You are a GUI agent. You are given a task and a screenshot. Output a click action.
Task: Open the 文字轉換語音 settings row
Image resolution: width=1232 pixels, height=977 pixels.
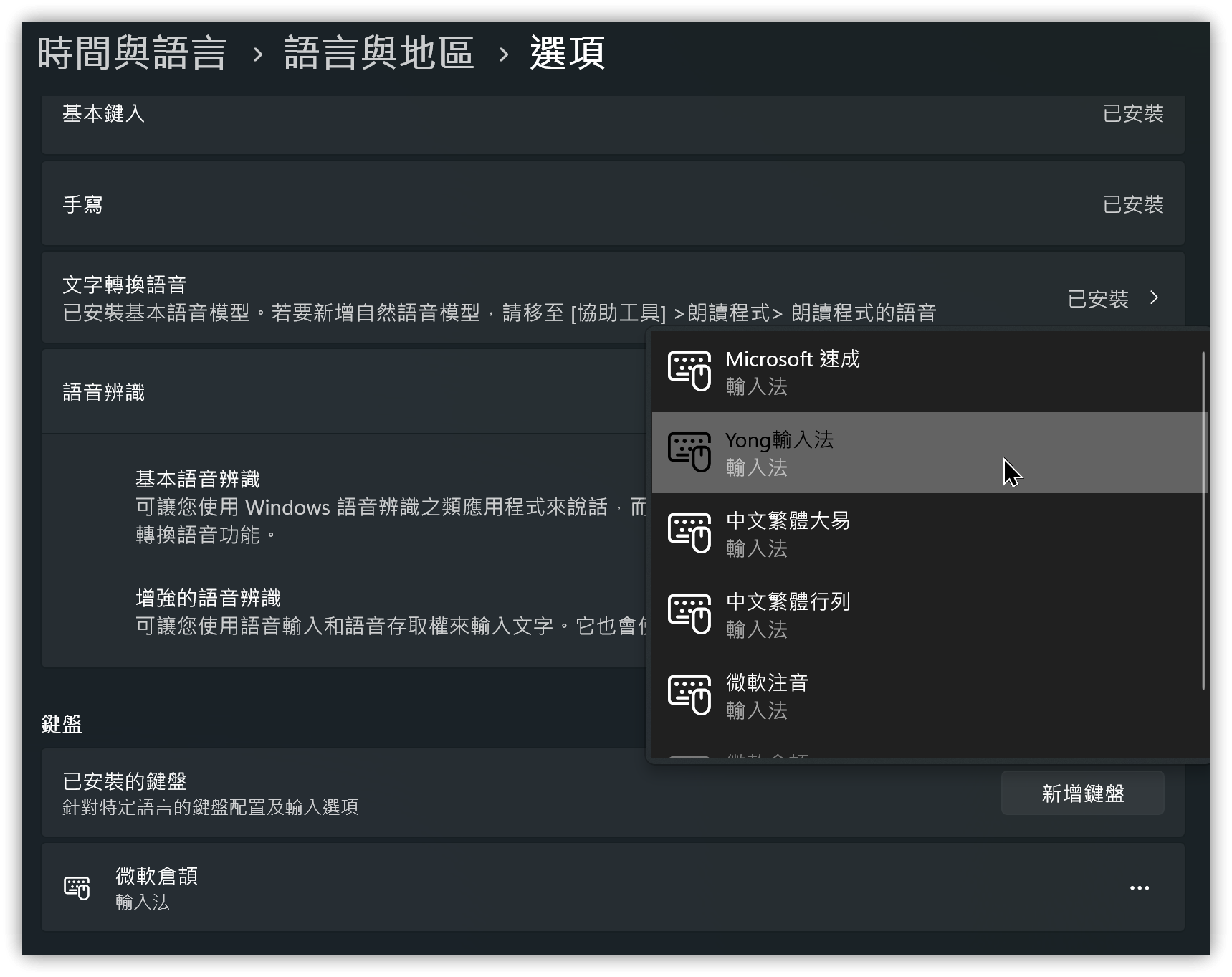613,297
